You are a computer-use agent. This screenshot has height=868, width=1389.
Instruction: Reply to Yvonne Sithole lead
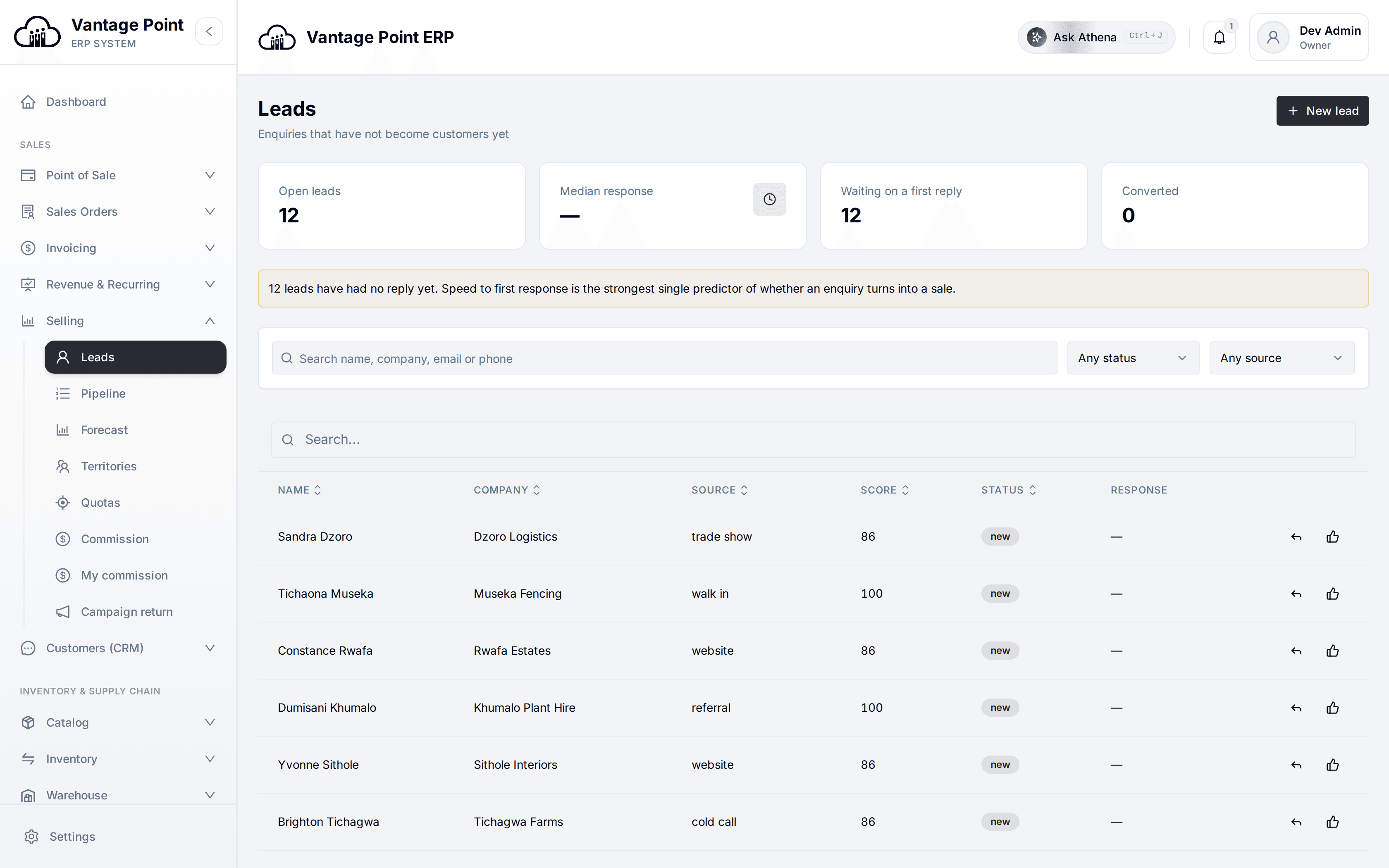pos(1296,765)
